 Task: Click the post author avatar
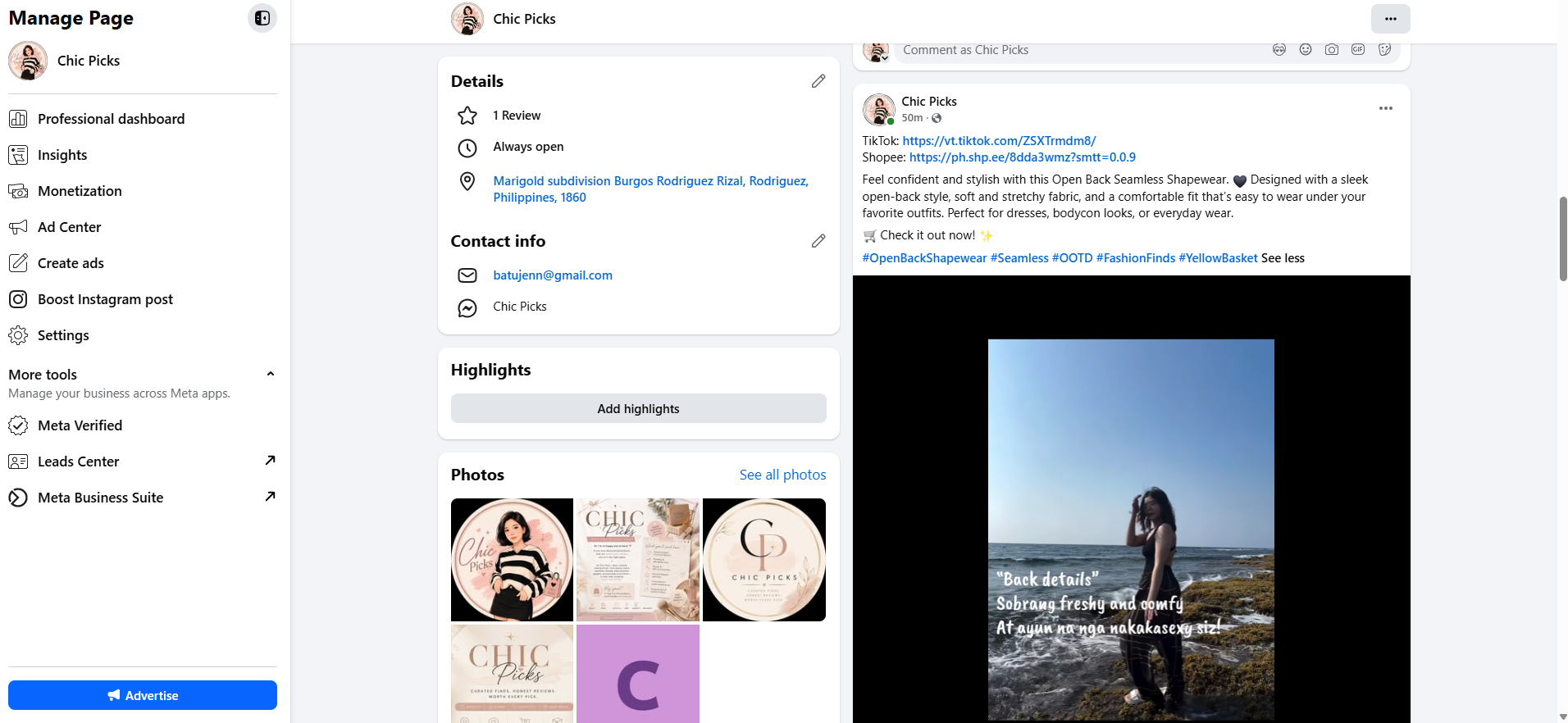tap(879, 109)
